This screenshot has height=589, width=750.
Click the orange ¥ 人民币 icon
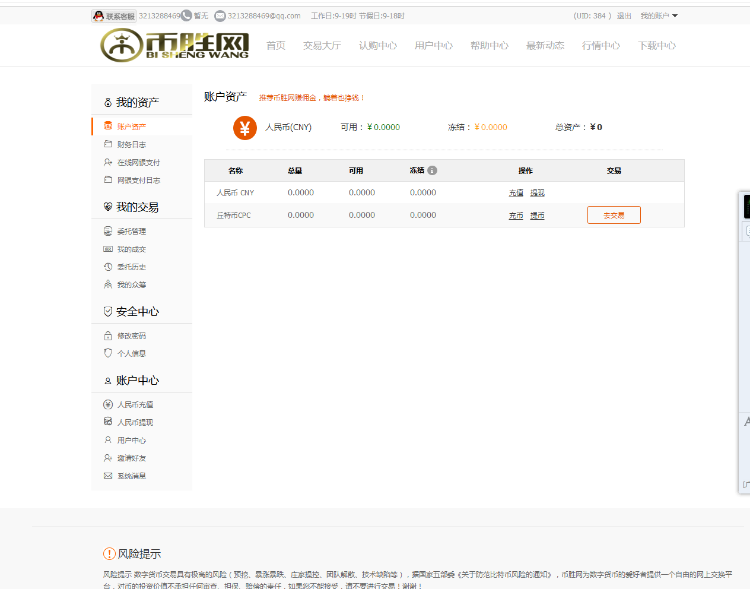coord(244,128)
